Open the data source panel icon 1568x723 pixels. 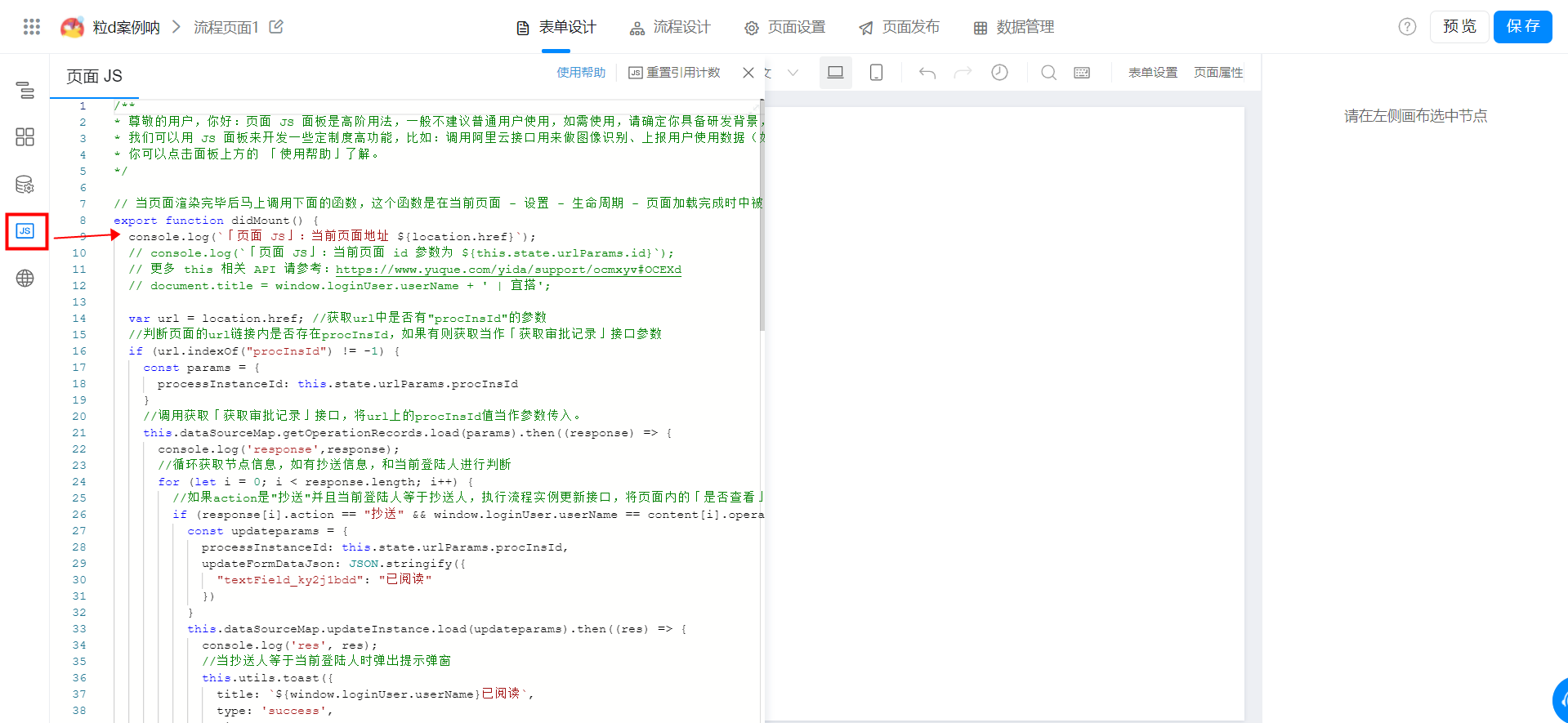tap(25, 184)
